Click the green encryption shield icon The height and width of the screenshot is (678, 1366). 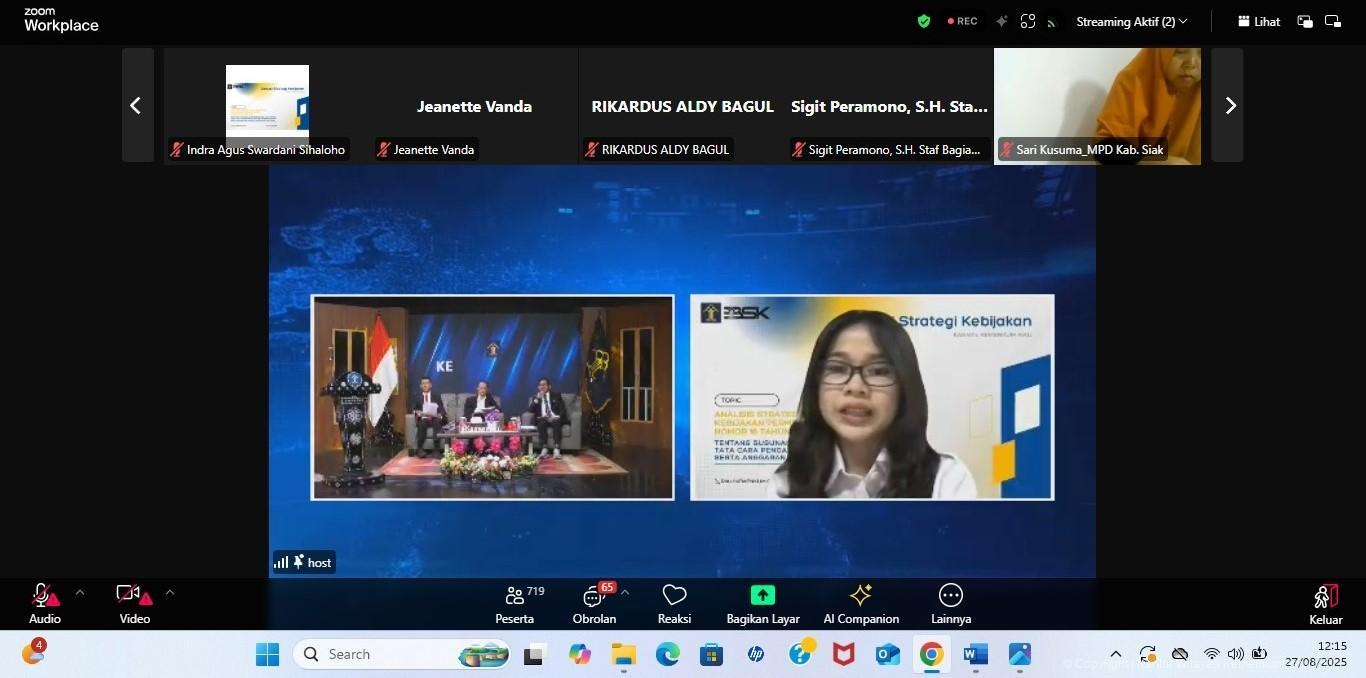point(924,21)
